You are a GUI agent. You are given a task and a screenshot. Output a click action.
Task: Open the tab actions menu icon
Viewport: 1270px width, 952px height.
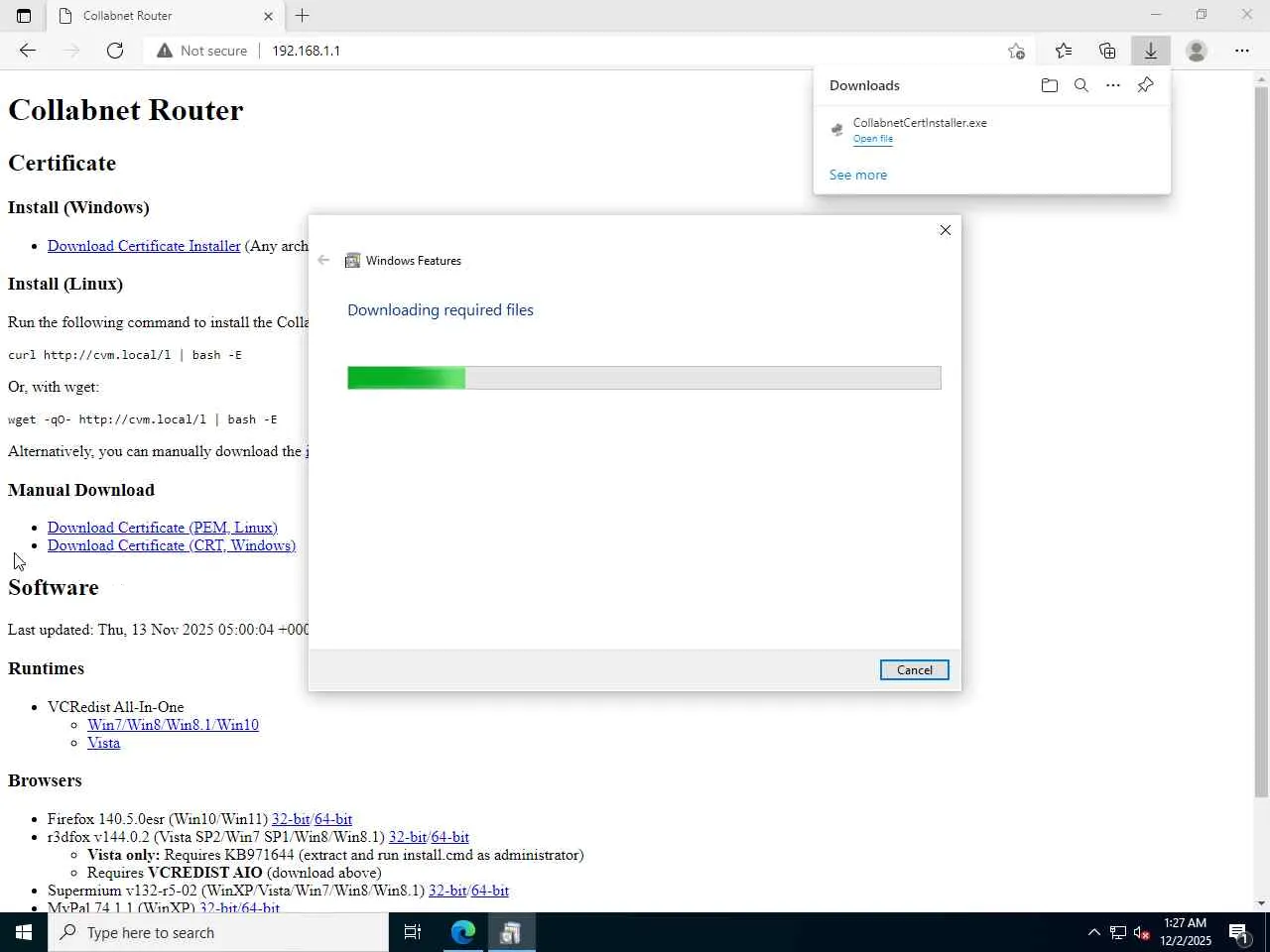click(x=24, y=16)
